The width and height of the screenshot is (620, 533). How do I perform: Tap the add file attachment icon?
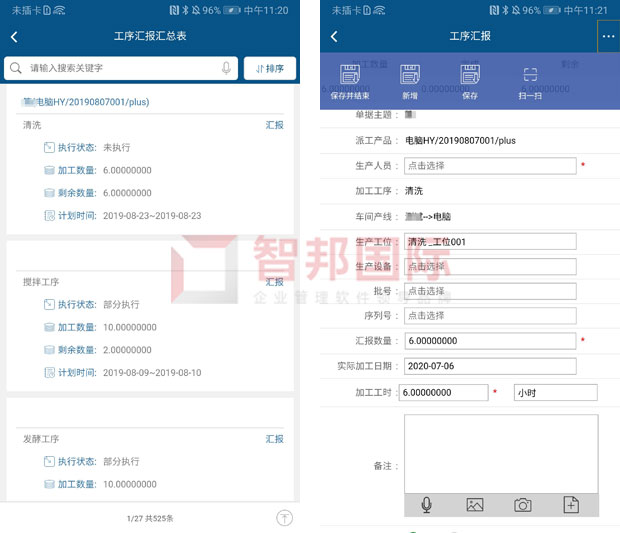571,505
